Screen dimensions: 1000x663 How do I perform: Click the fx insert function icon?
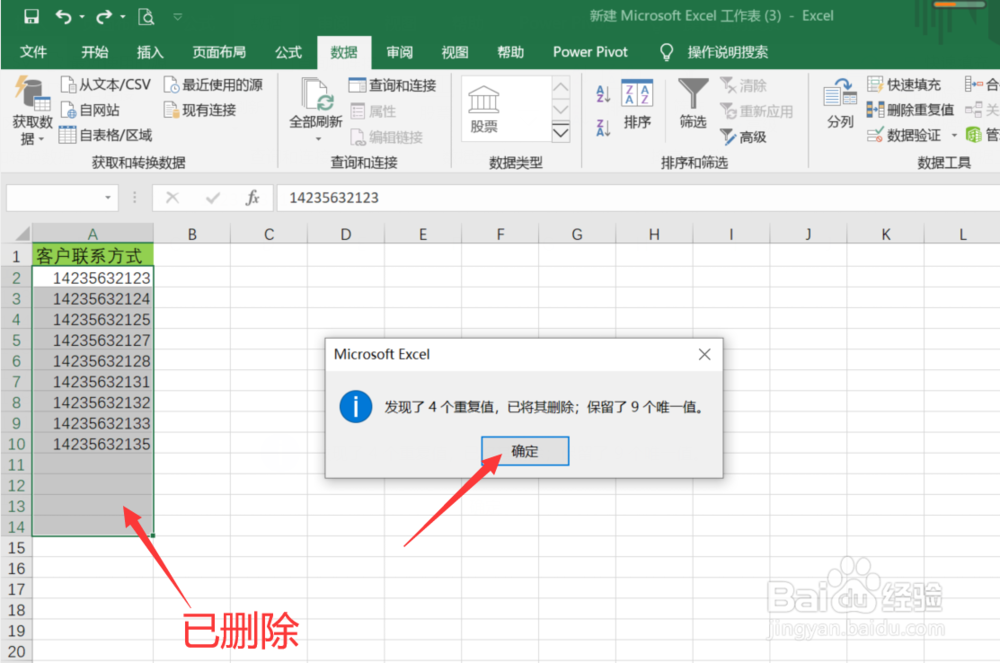[x=253, y=198]
